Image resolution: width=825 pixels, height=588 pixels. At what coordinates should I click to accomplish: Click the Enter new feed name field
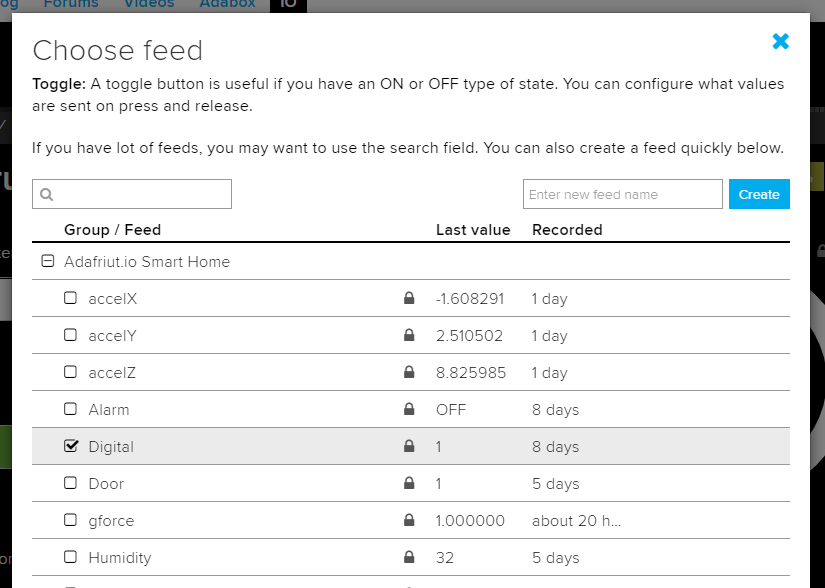click(622, 193)
